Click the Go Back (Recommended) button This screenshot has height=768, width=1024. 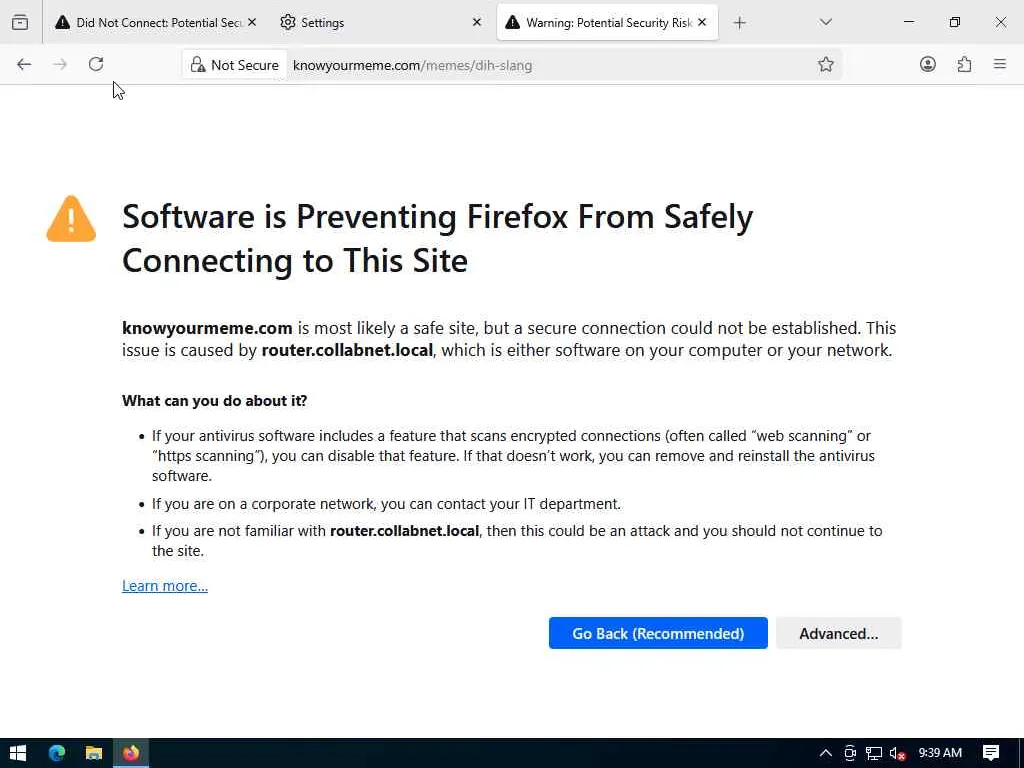click(x=658, y=633)
